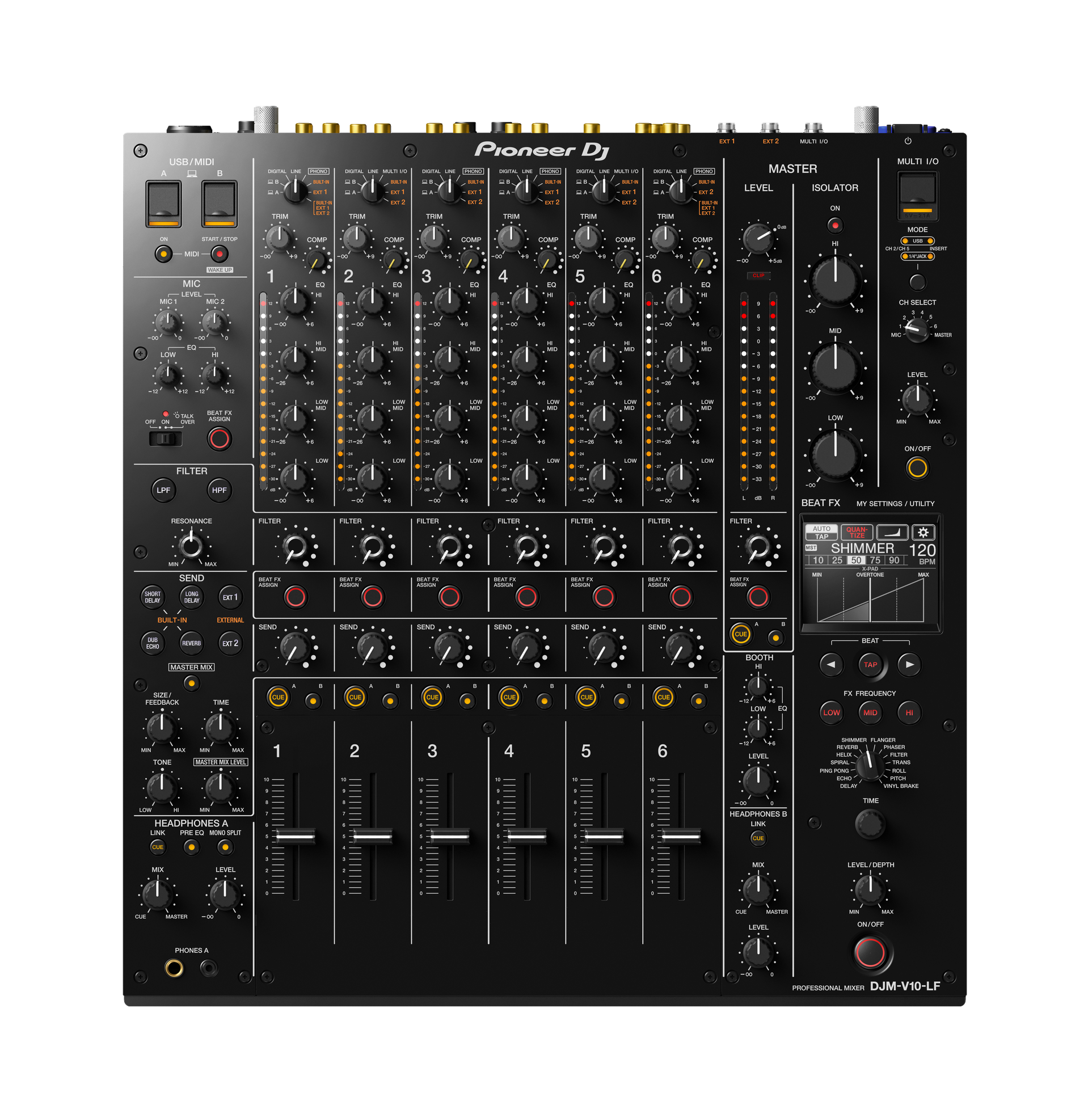This screenshot has height=1114, width=1092.
Task: Select HI FX frequency button
Action: 909,712
